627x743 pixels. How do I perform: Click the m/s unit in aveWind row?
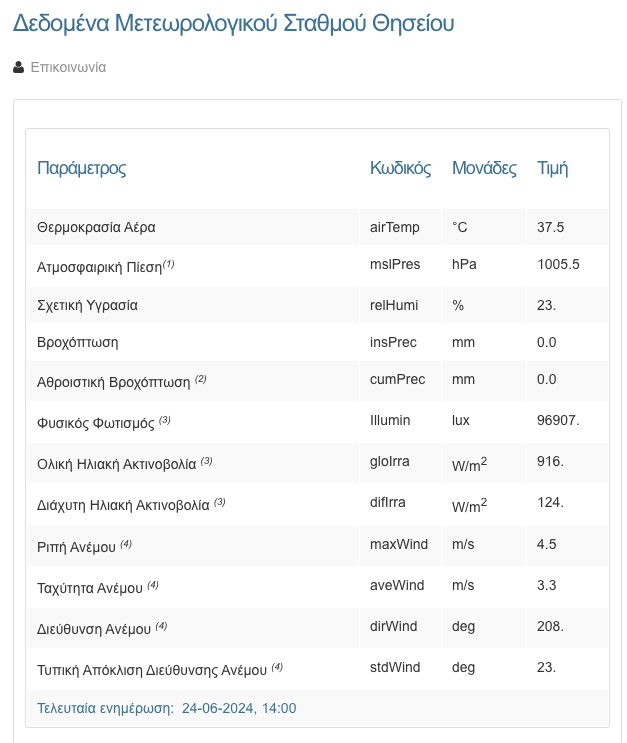click(463, 585)
